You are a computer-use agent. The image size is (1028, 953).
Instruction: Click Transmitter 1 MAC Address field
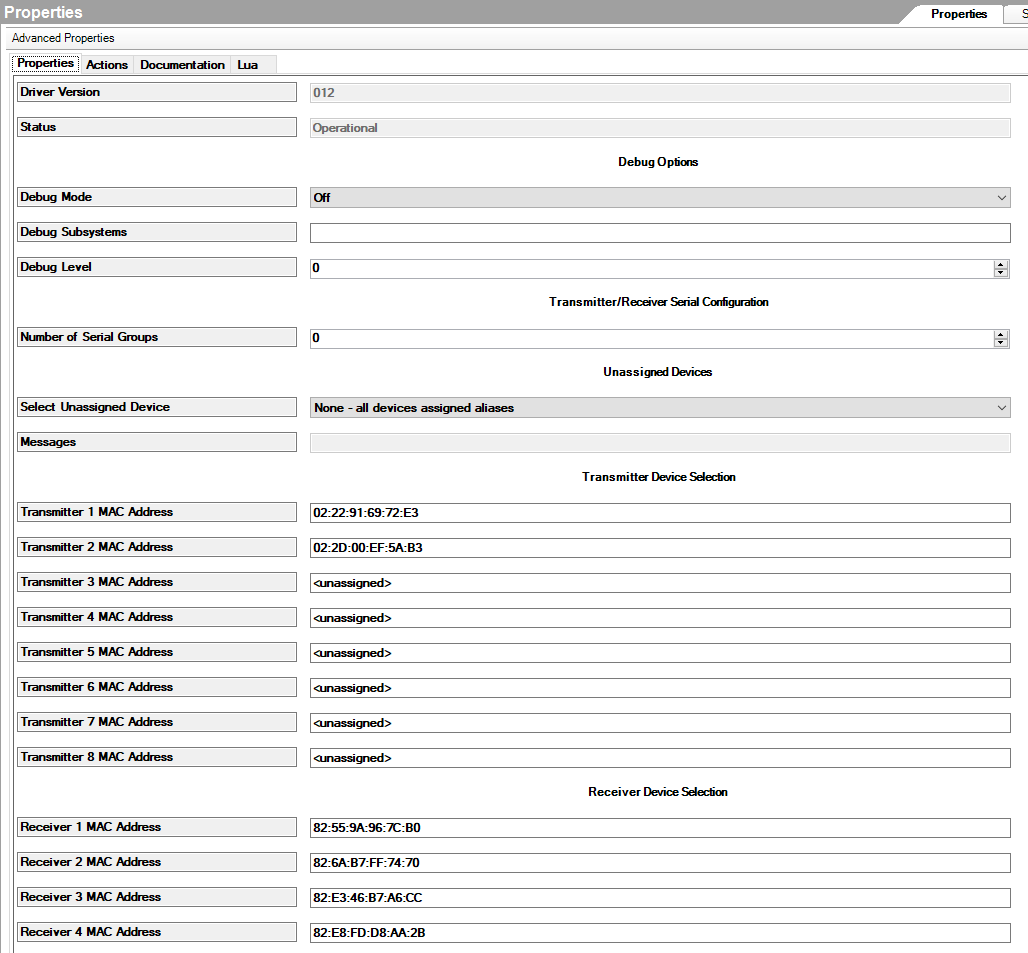click(x=660, y=513)
